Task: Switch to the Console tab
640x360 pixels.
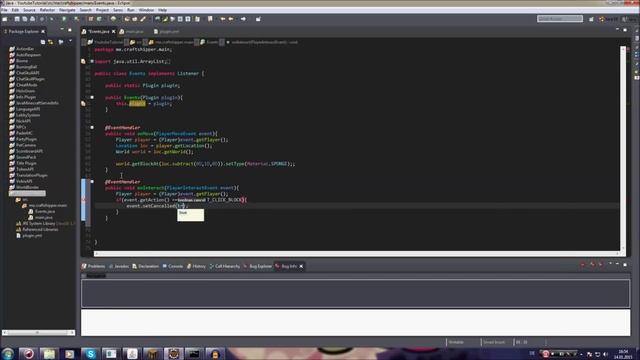Action: [173, 266]
